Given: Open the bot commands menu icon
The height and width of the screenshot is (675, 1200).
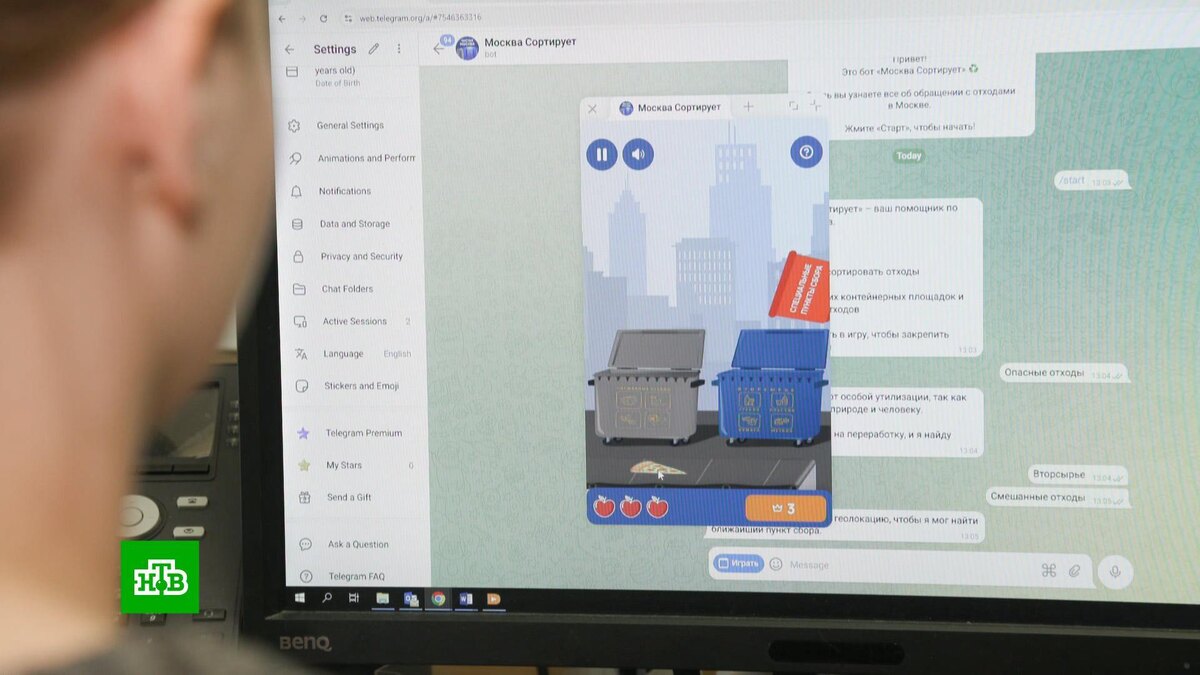Looking at the screenshot, I should pyautogui.click(x=1049, y=570).
